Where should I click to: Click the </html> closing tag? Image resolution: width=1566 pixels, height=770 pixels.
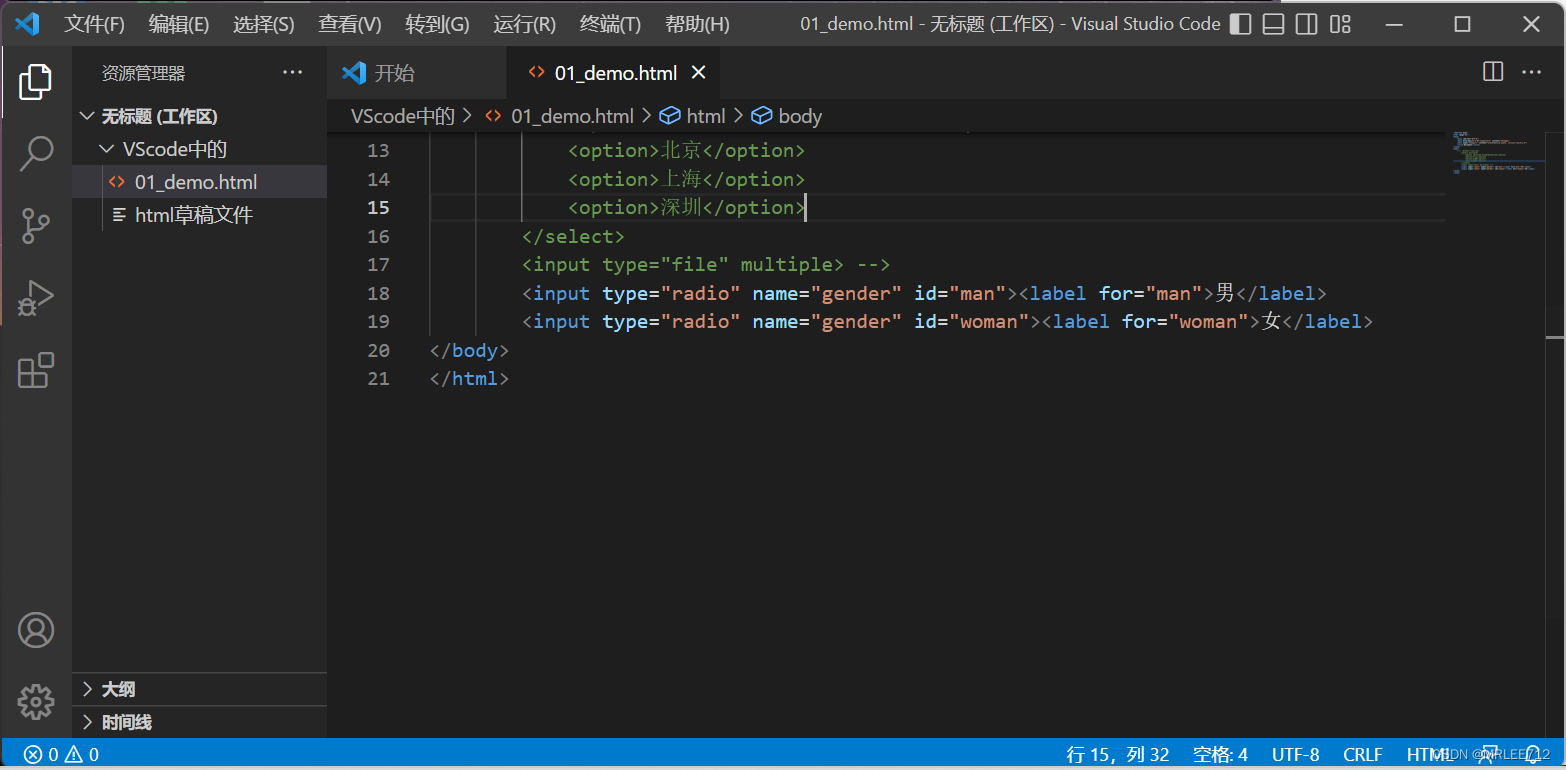pos(470,379)
